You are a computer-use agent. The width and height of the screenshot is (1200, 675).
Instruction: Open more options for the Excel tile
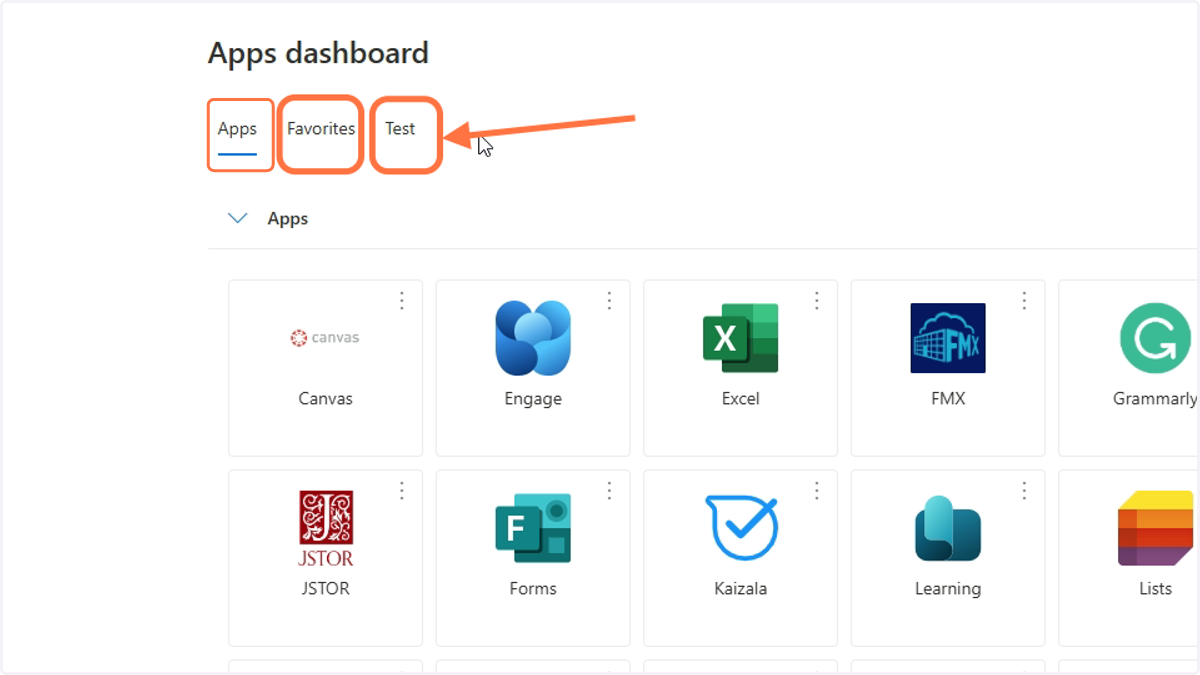pyautogui.click(x=817, y=300)
